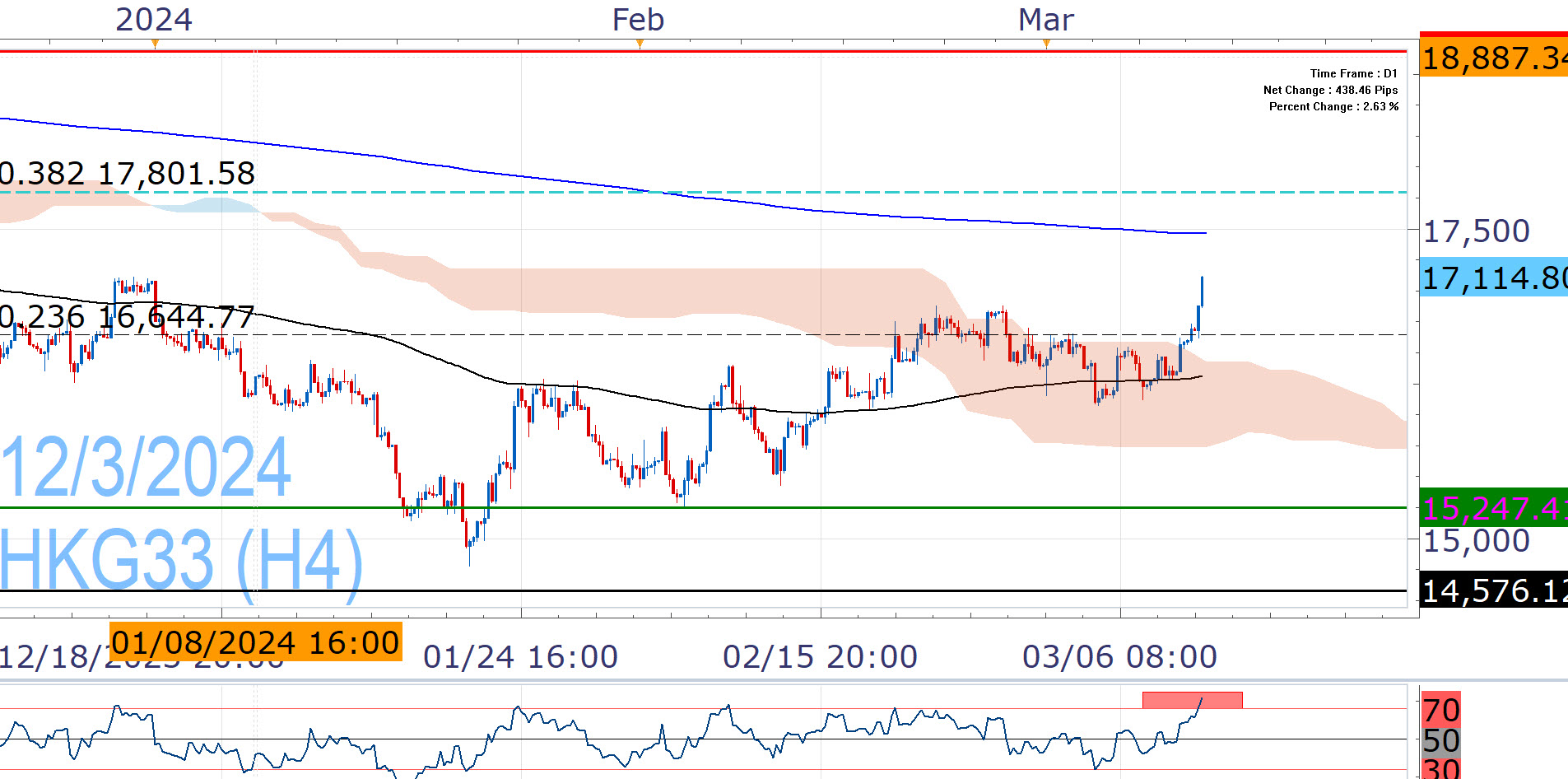Select the green 15,247.41 price level label
Screen dimensions: 1568x779
click(1493, 508)
